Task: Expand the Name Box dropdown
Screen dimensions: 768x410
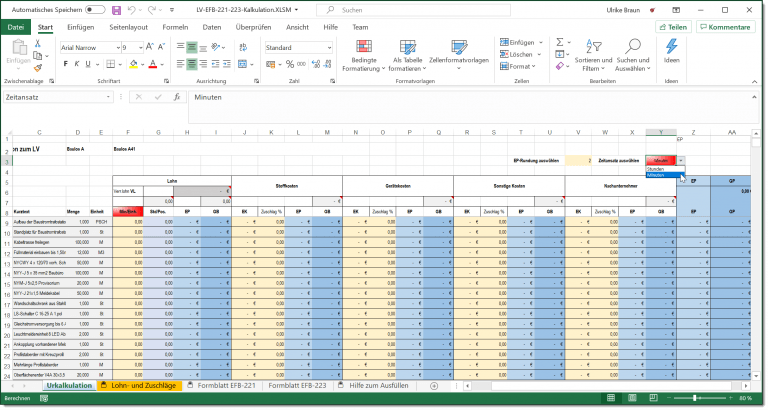Action: point(108,97)
